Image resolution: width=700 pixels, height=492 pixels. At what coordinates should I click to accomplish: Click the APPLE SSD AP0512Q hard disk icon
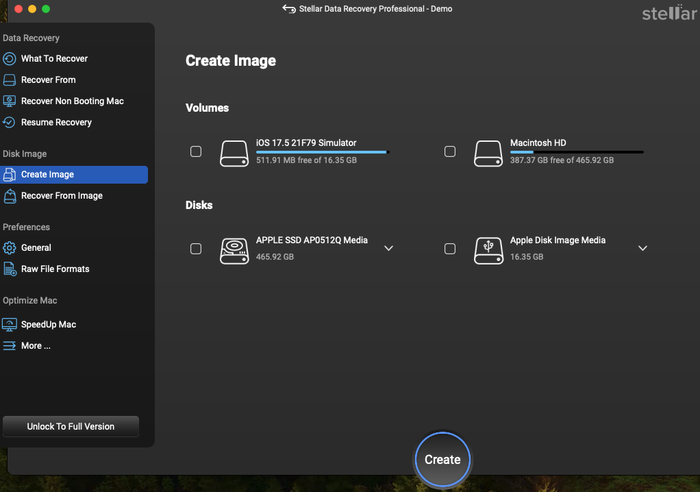pos(234,250)
